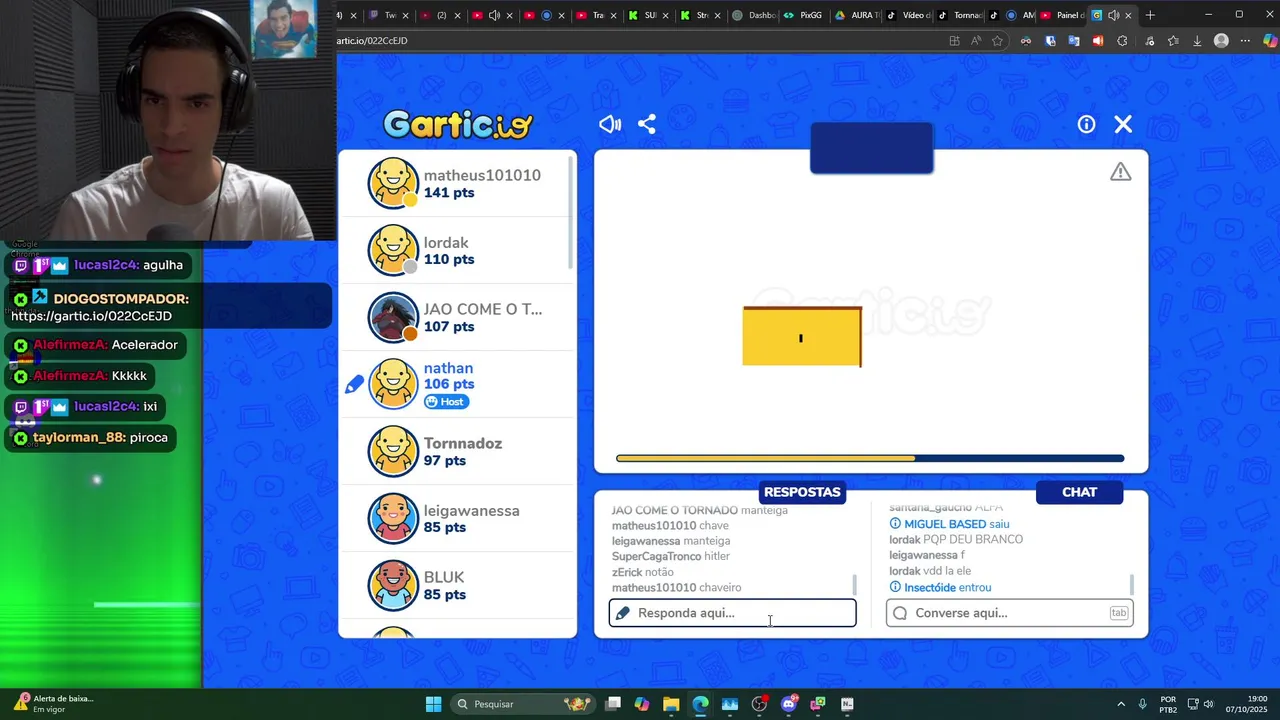The height and width of the screenshot is (720, 1280).
Task: Open Copilot icon in browser toolbar
Action: tap(1270, 41)
